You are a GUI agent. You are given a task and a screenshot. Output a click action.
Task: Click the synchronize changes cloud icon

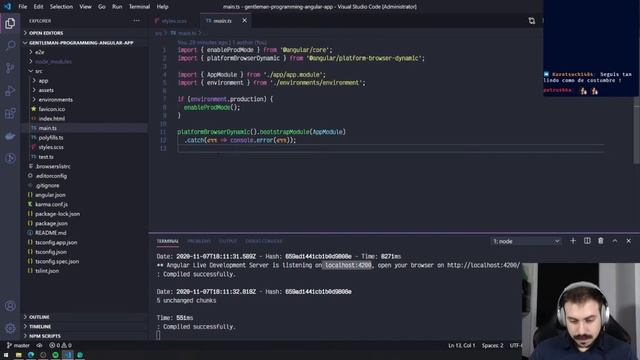pos(39,345)
